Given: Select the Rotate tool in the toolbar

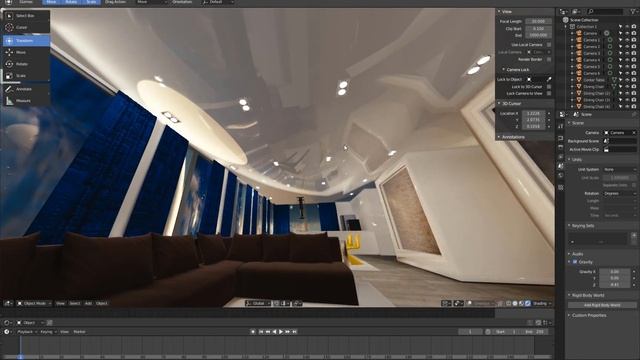Looking at the screenshot, I should tap(27, 64).
